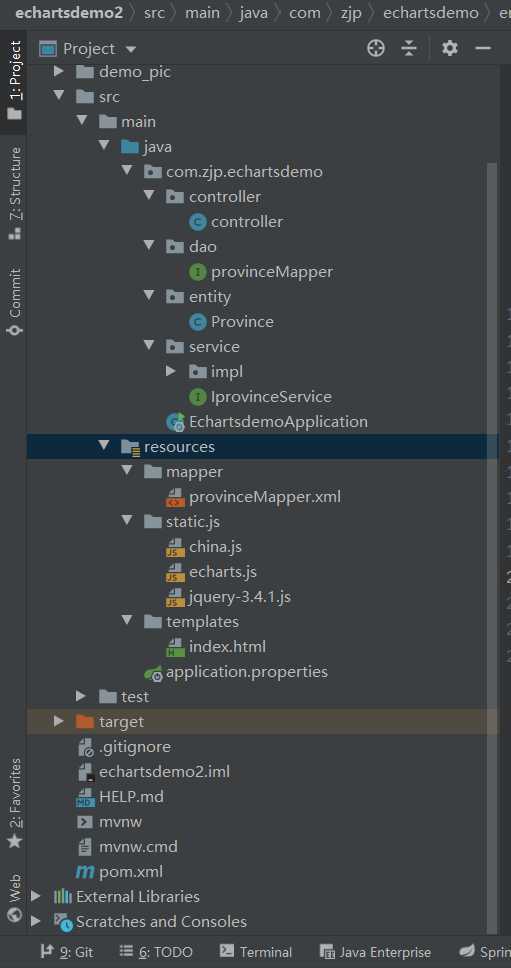The image size is (511, 968).
Task: Open the 6: TODO tool window
Action: point(156,952)
